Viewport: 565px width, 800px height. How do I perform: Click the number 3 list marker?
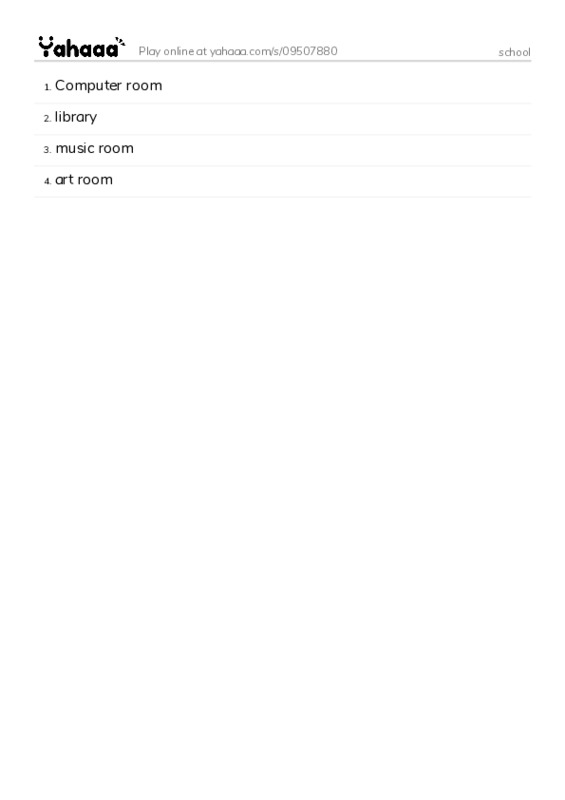tap(47, 150)
